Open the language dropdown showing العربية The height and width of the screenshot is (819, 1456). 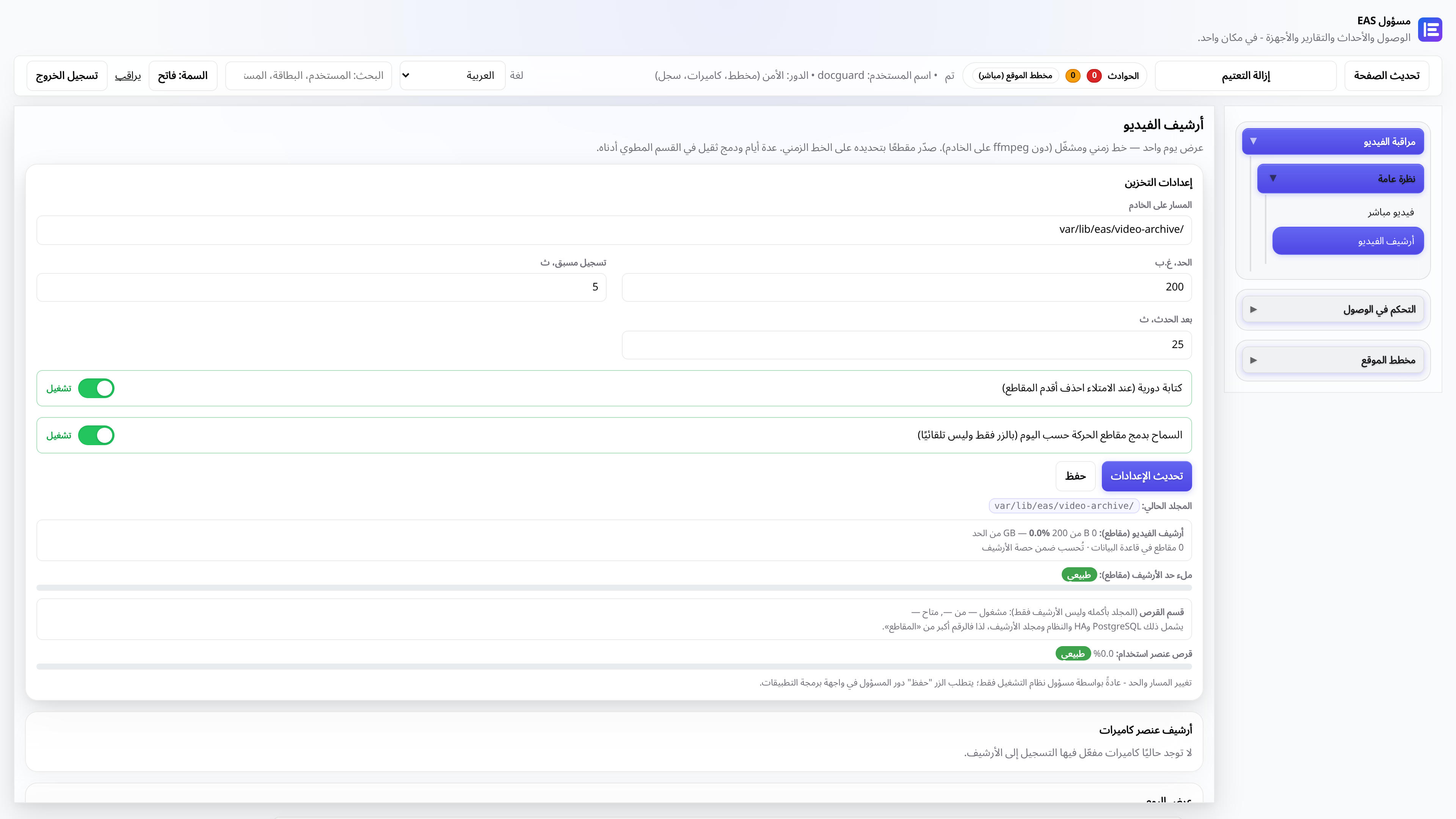point(452,76)
